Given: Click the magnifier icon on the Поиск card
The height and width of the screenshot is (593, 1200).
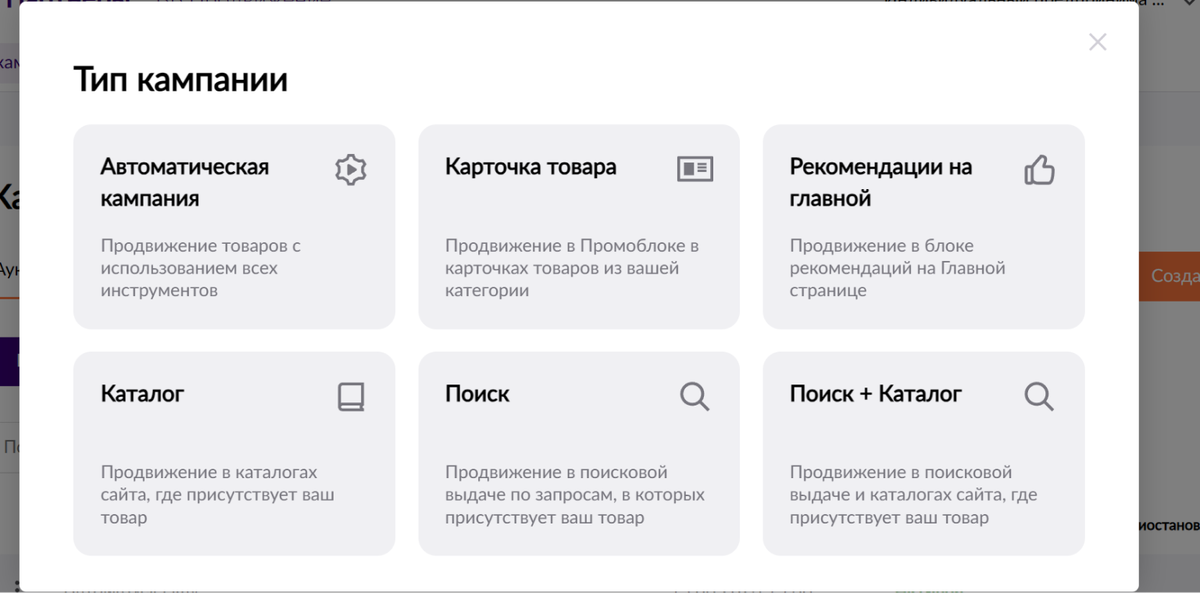Looking at the screenshot, I should 695,397.
